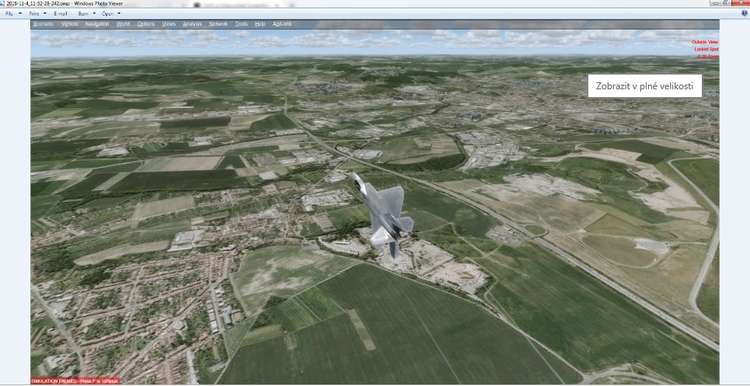Image resolution: width=750 pixels, height=386 pixels.
Task: Open the Help menu in the simulator
Action: (260, 24)
